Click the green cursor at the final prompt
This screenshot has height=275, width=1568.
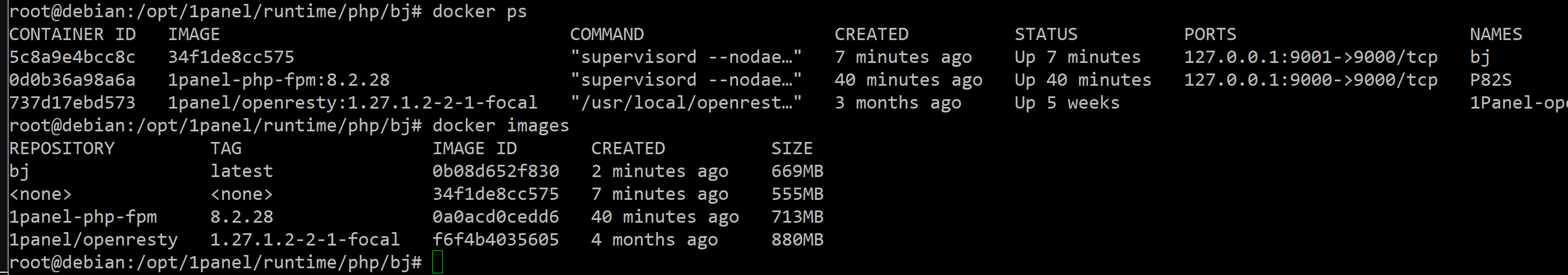coord(437,263)
